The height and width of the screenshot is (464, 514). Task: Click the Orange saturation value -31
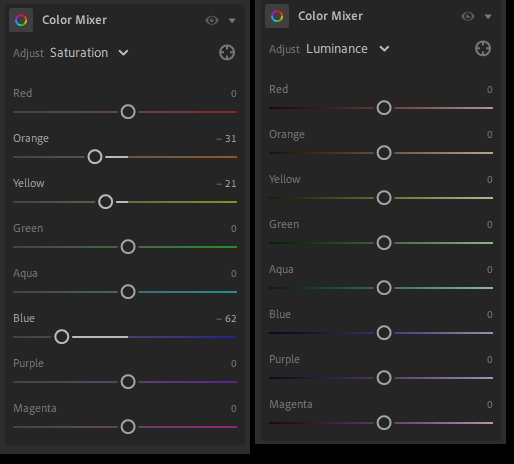click(226, 139)
